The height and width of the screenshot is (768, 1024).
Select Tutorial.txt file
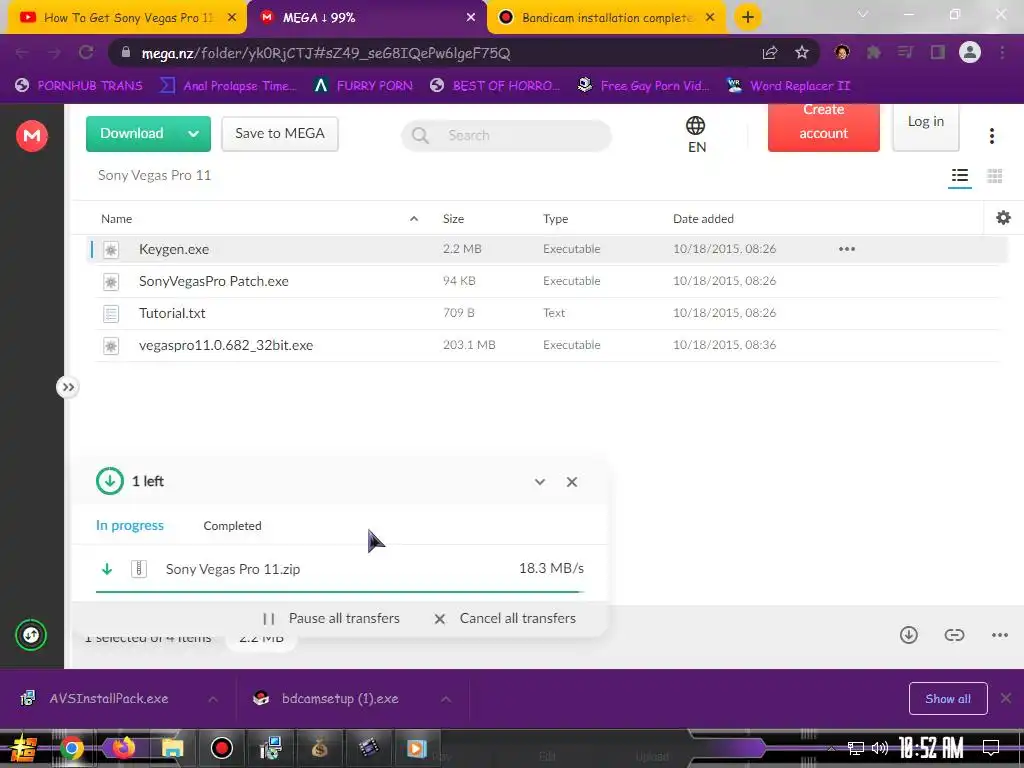tap(546, 313)
